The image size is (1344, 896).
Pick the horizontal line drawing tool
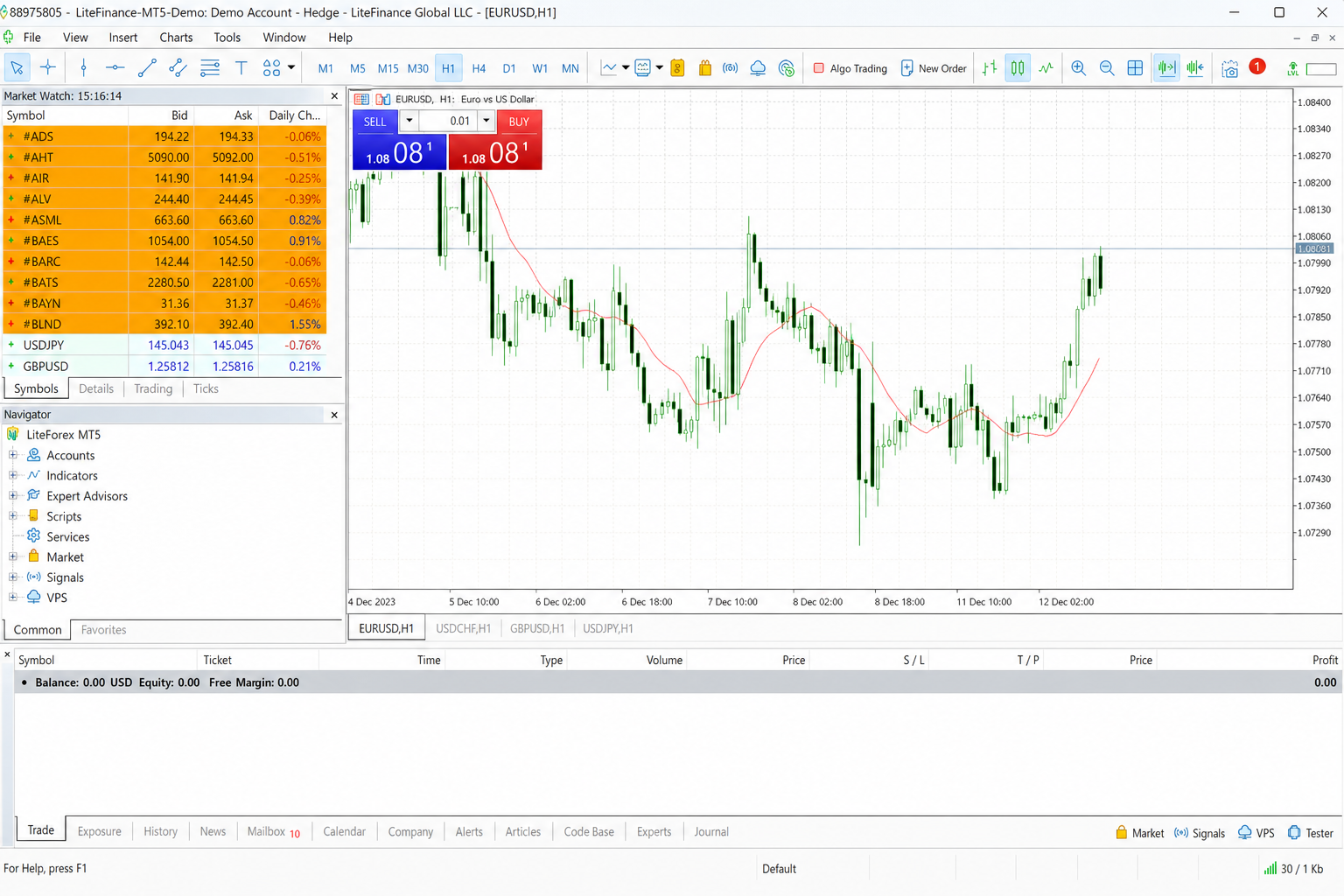coord(115,67)
